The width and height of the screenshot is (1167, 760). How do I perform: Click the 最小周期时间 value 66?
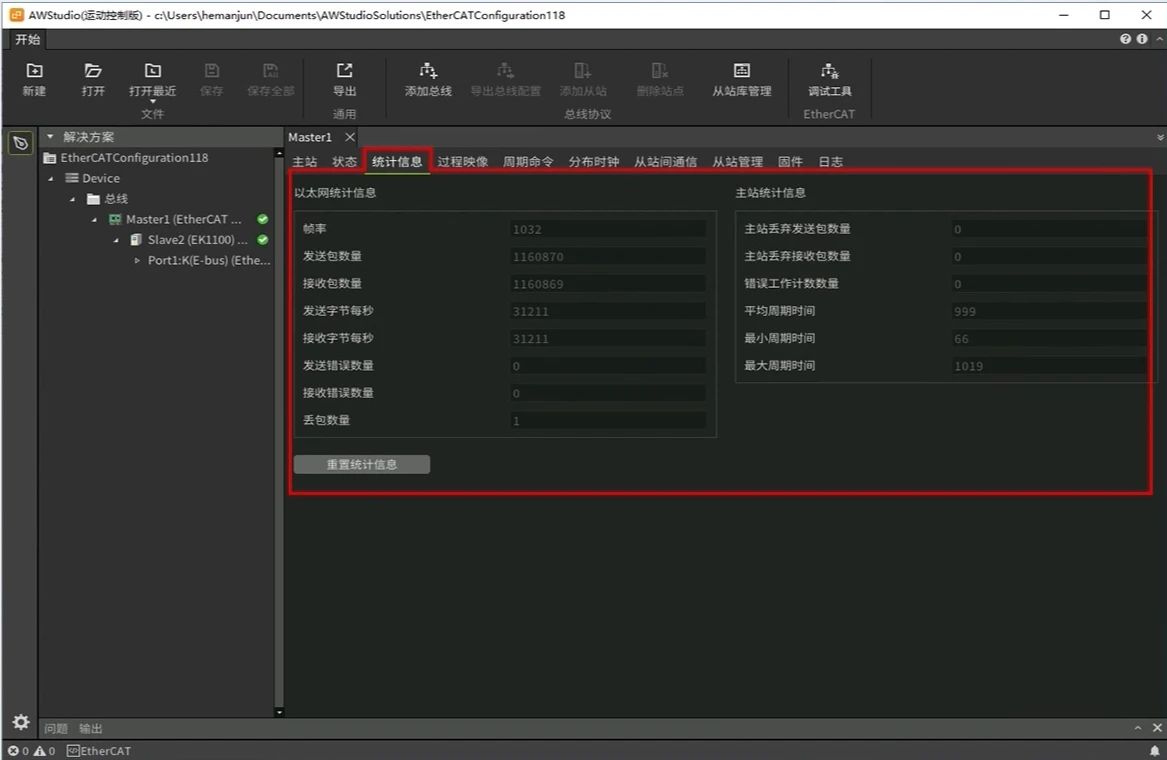click(x=1049, y=339)
